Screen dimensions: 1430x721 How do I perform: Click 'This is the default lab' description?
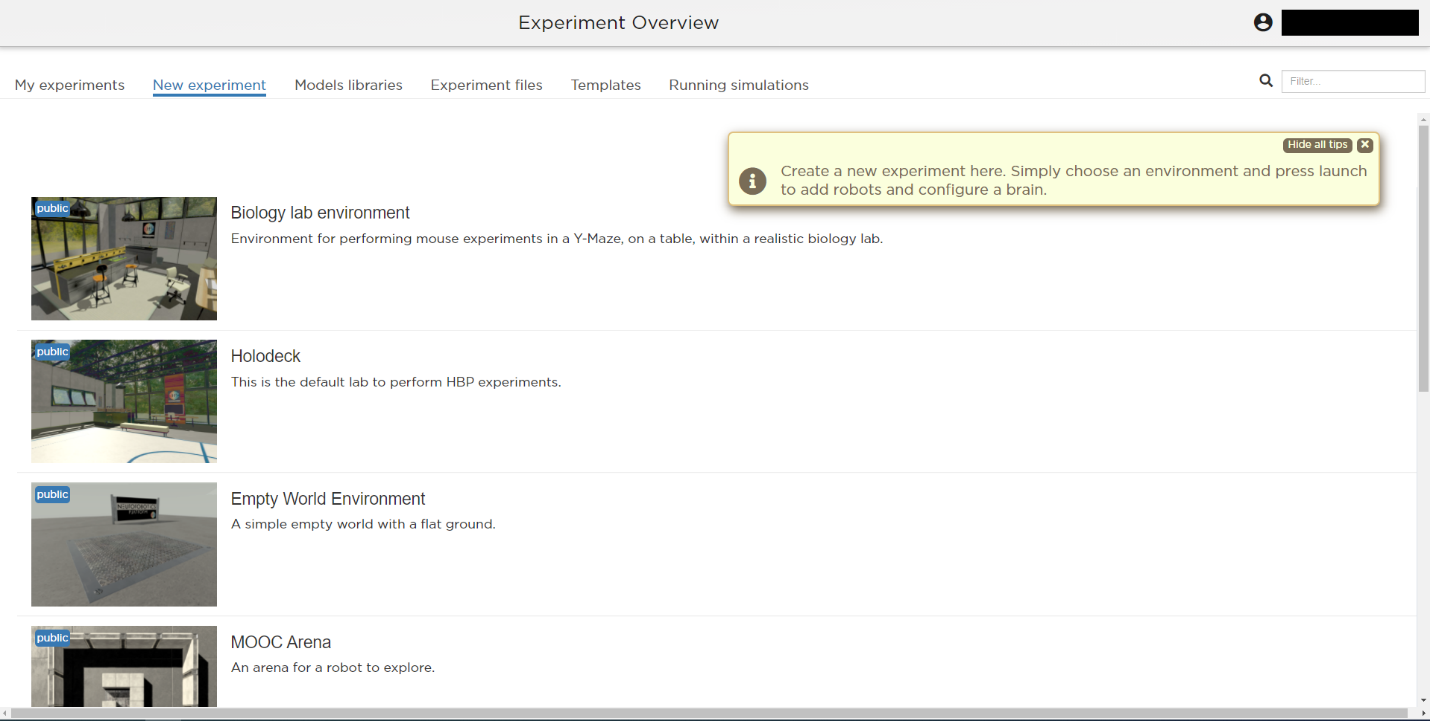click(396, 382)
